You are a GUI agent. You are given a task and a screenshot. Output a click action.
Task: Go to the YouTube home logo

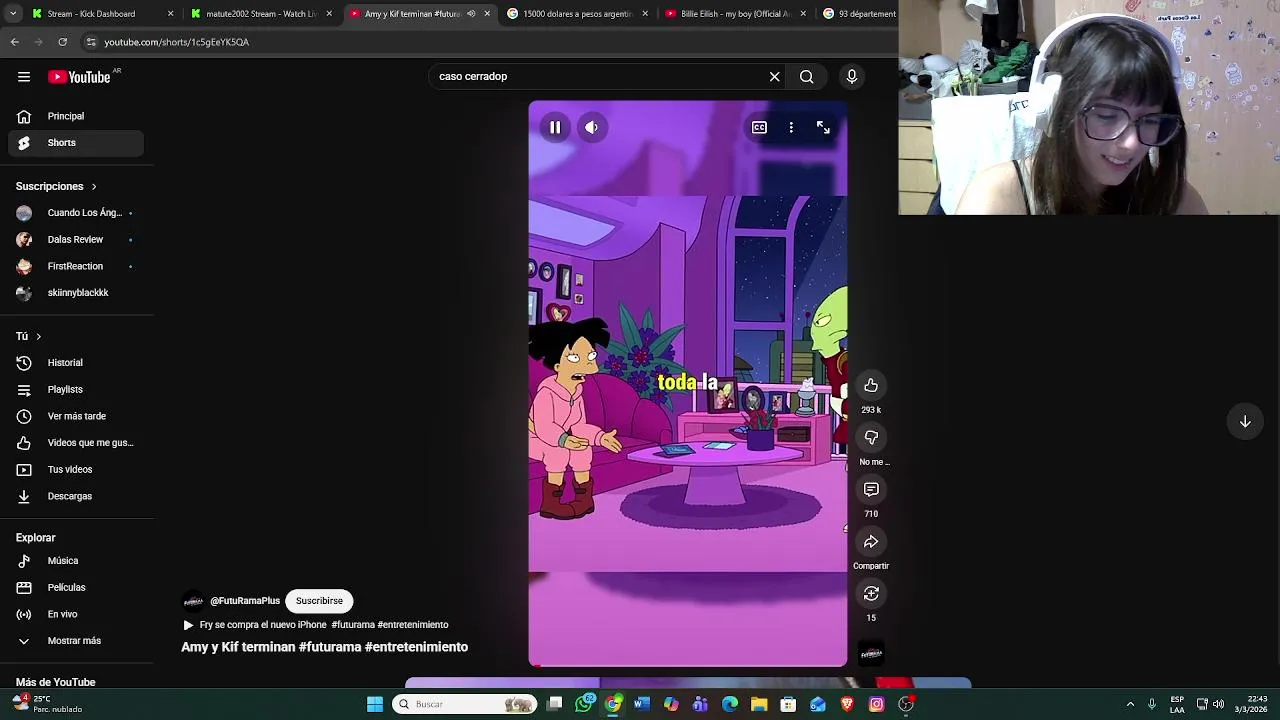click(x=79, y=77)
